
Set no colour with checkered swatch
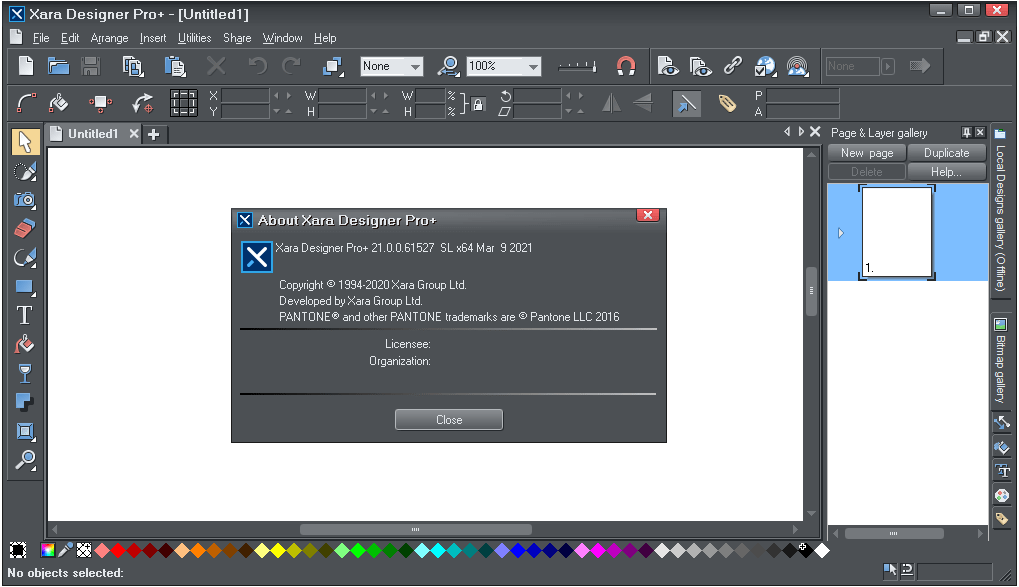pyautogui.click(x=84, y=551)
